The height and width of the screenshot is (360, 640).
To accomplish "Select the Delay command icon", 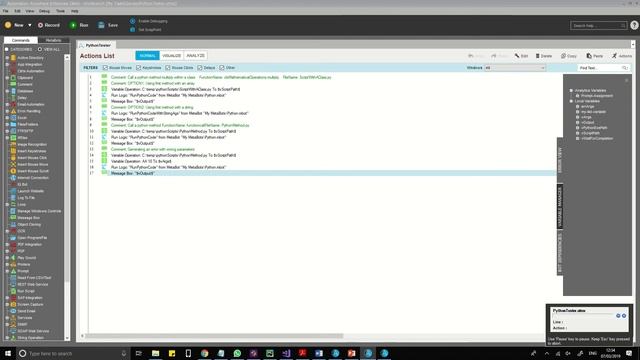I will [x=13, y=98].
